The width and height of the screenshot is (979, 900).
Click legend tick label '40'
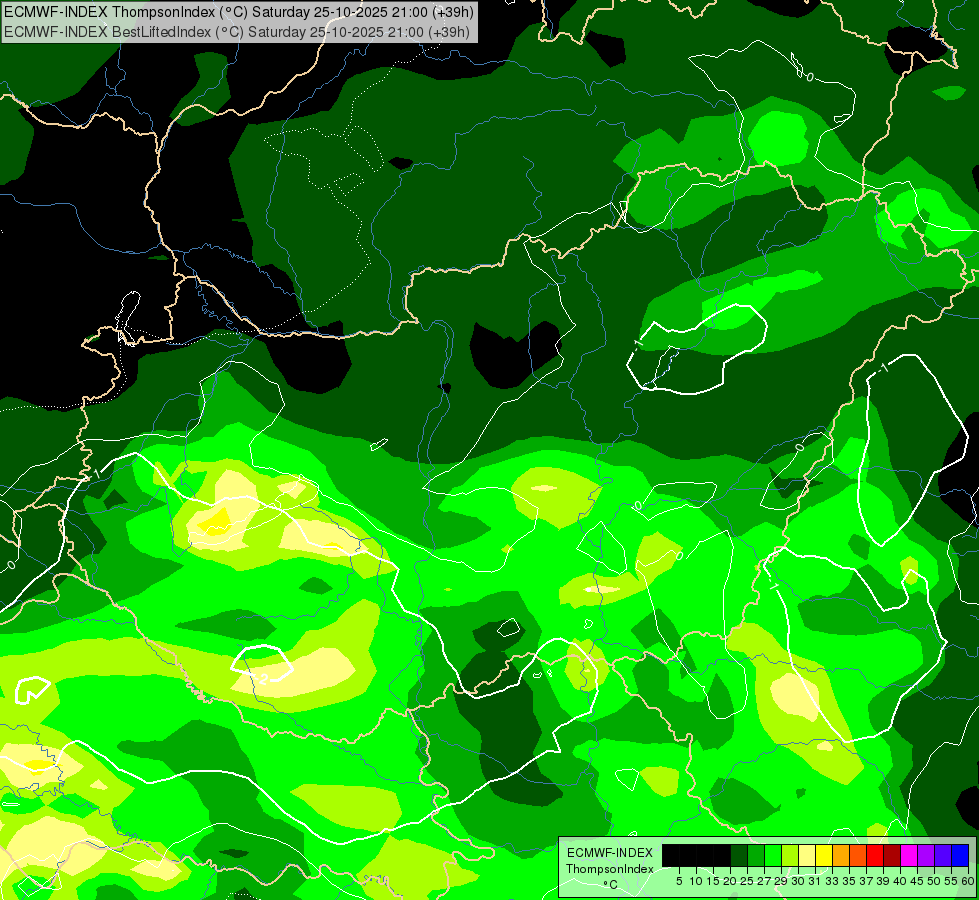tap(900, 881)
